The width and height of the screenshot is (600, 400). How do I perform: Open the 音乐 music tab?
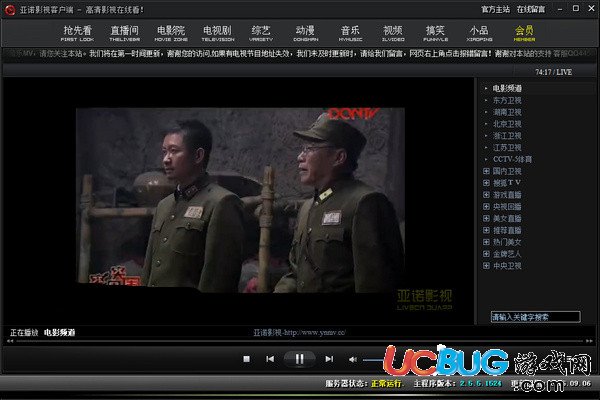pos(350,33)
